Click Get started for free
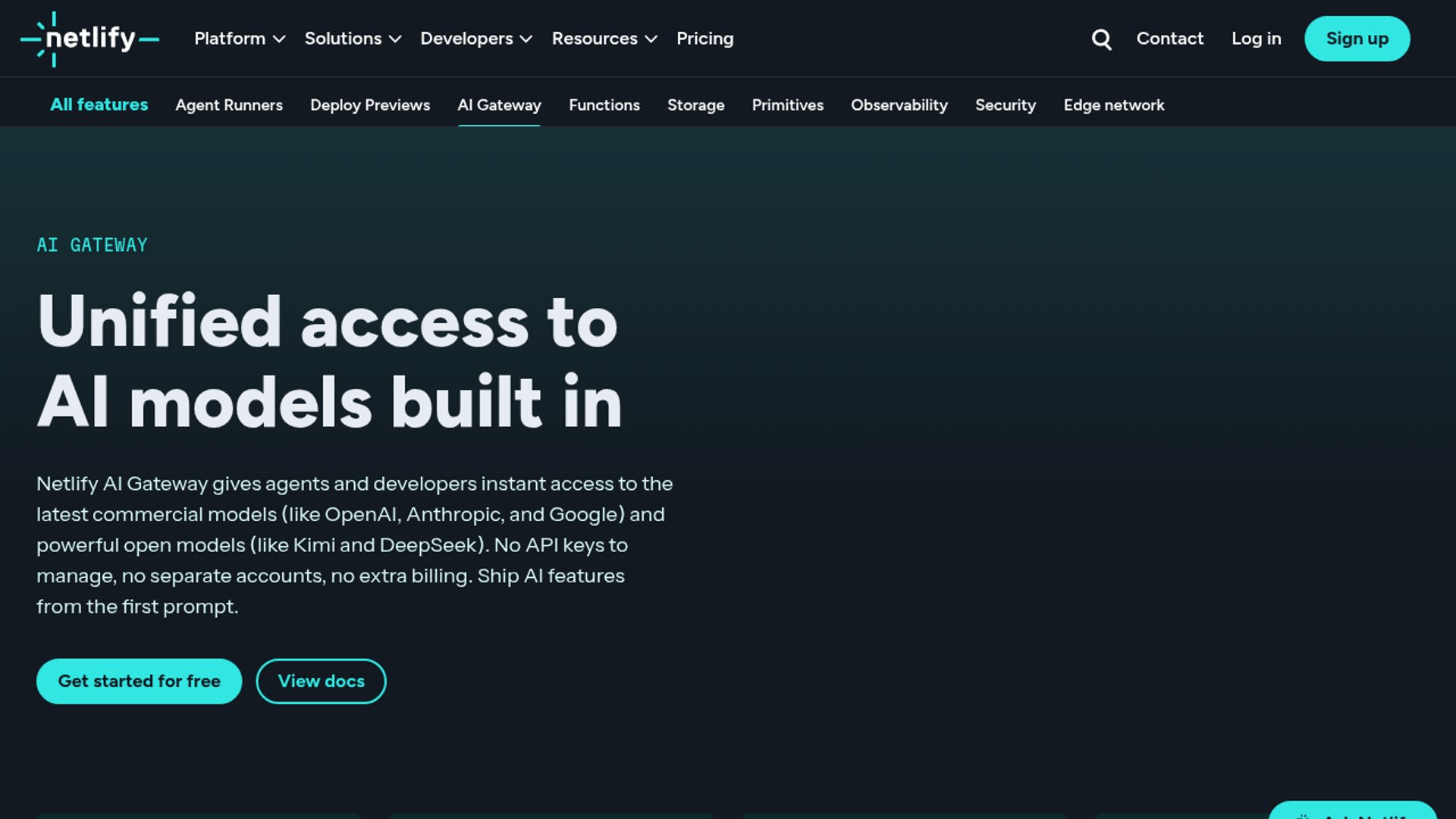 [x=139, y=681]
